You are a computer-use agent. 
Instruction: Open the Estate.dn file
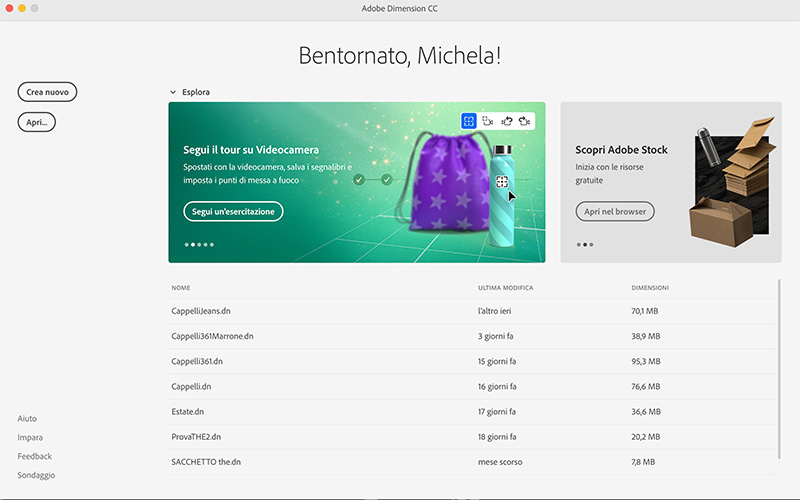point(188,411)
